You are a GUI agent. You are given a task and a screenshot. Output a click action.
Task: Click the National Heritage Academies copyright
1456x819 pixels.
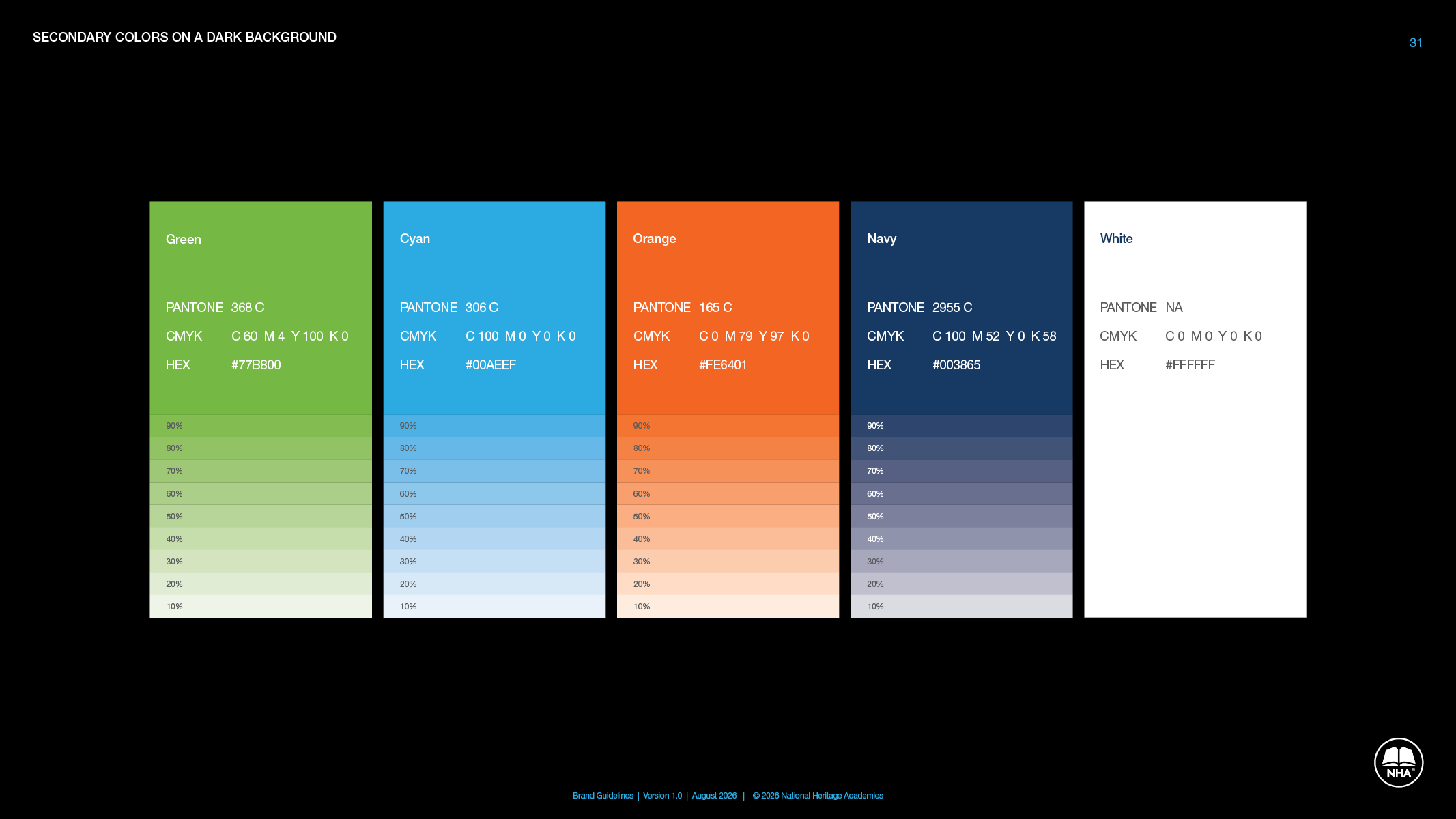[818, 796]
